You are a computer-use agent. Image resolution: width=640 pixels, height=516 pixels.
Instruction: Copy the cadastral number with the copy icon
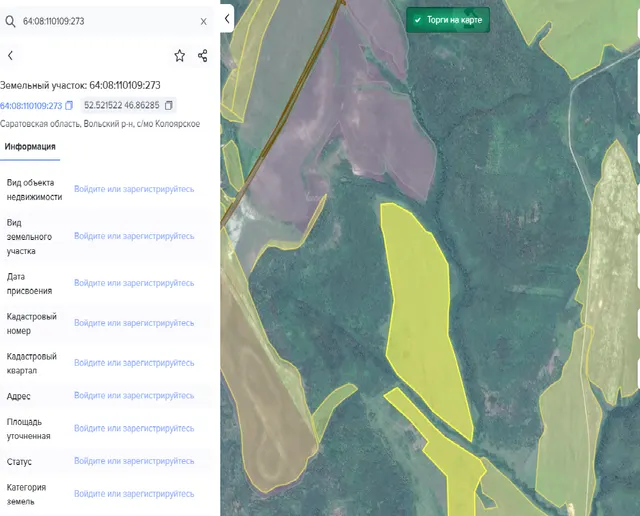pyautogui.click(x=69, y=105)
